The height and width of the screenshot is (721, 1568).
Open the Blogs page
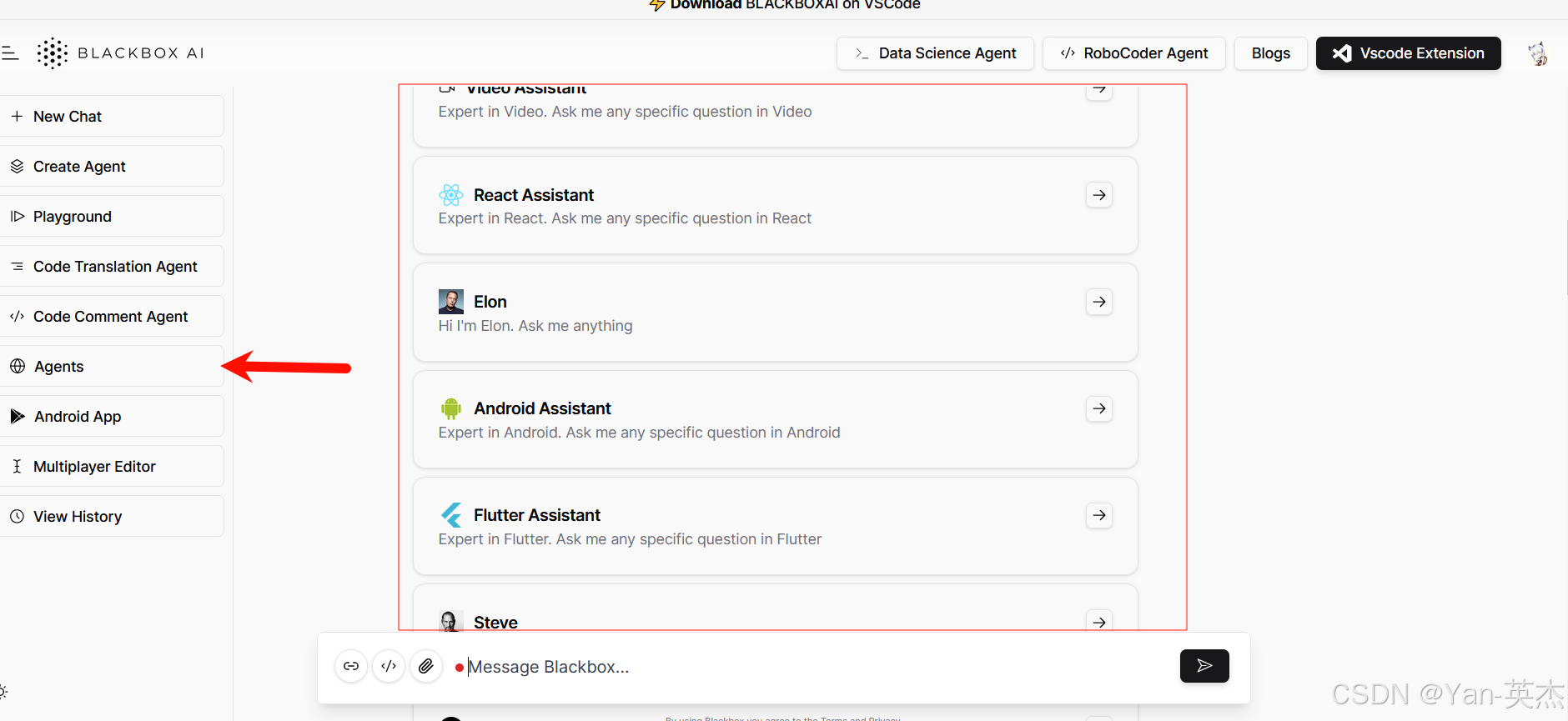click(1270, 53)
